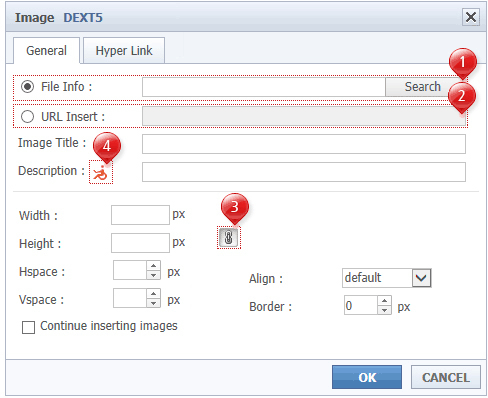
Task: Switch to the Hyper Link tab
Action: [x=124, y=51]
